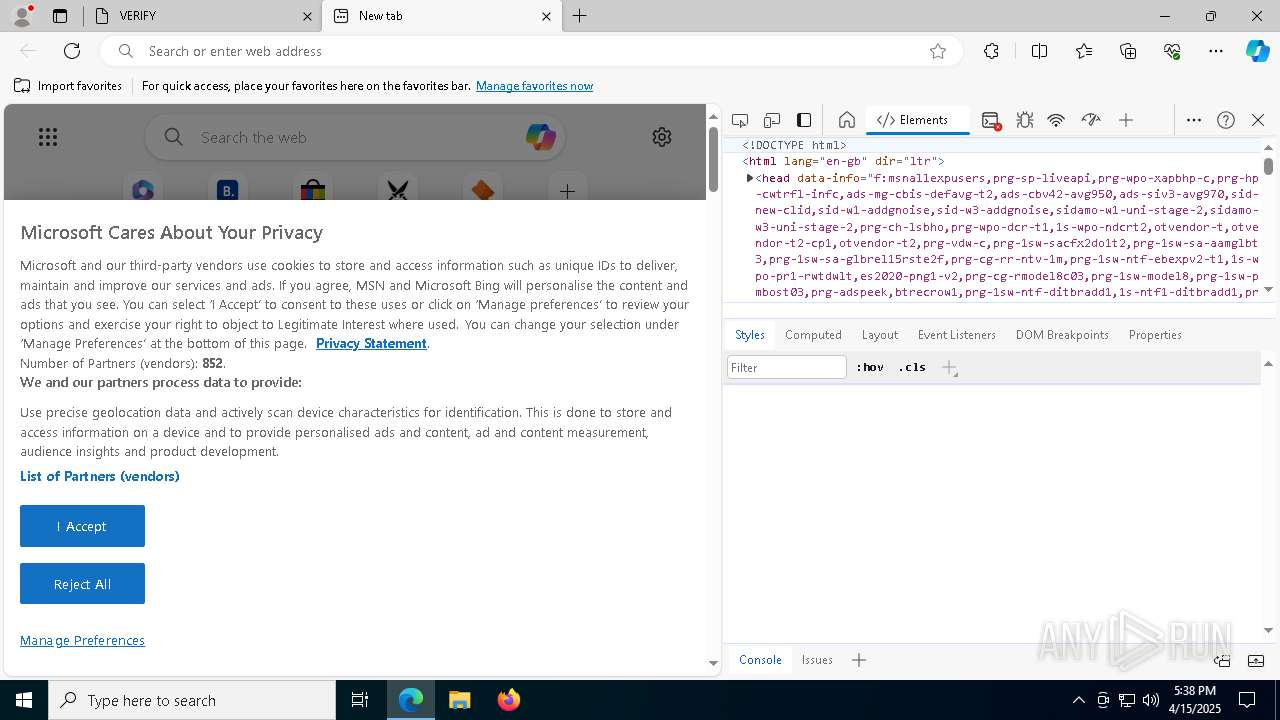Open the Event Listeners tab
Screen dimensions: 1280x720
(957, 335)
